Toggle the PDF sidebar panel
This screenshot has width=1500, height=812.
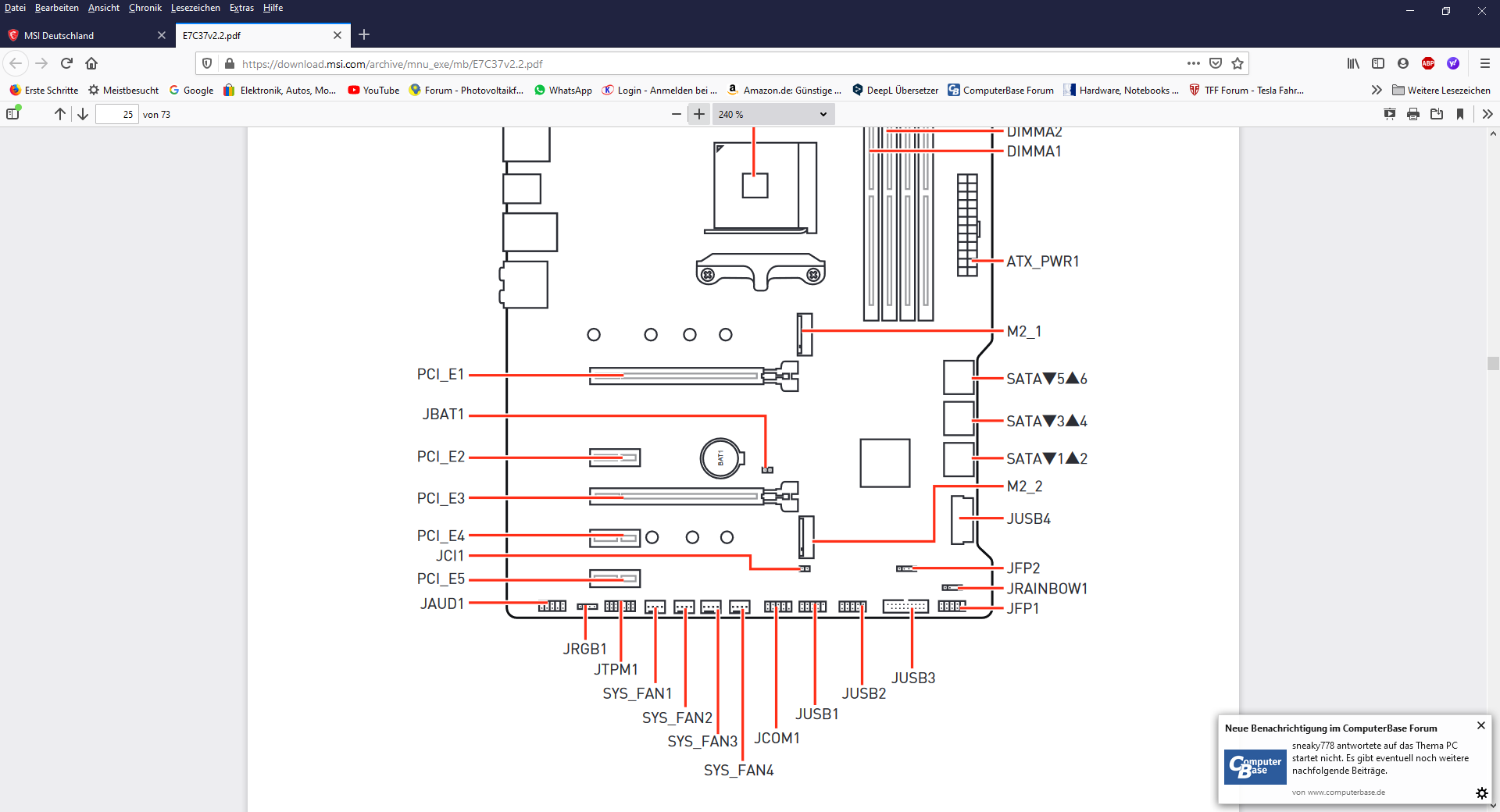(13, 114)
